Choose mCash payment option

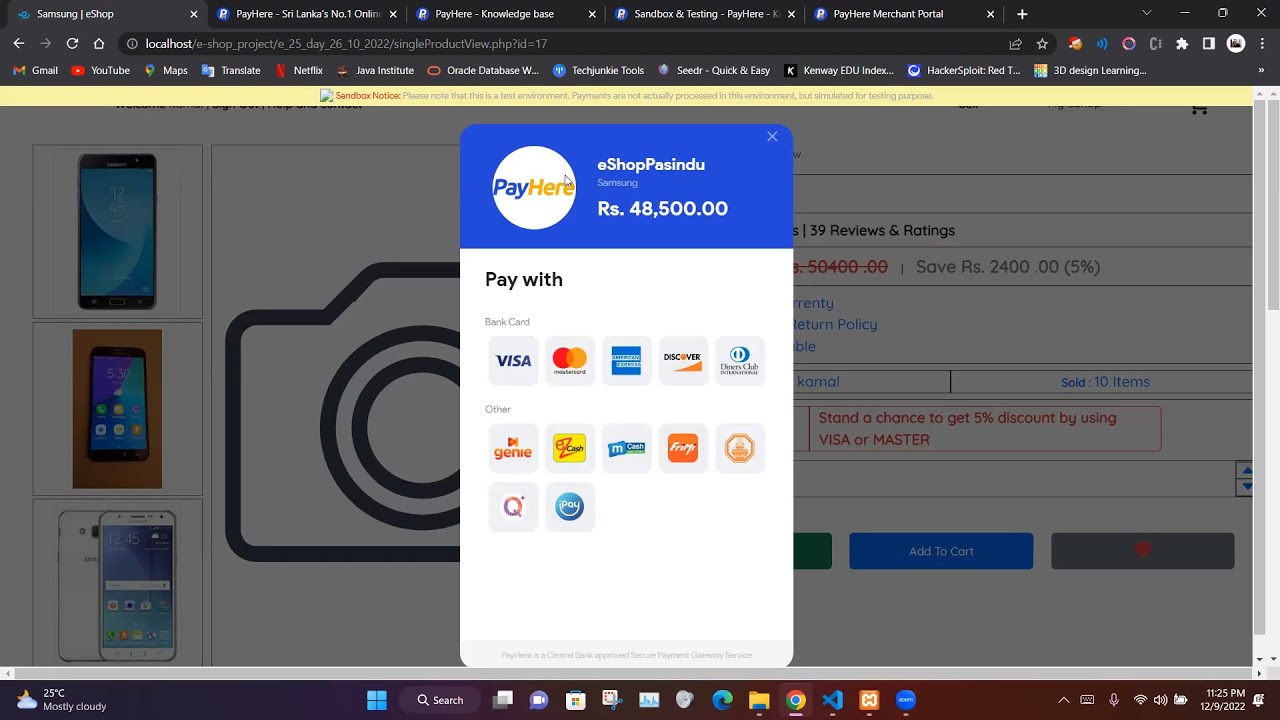[626, 449]
